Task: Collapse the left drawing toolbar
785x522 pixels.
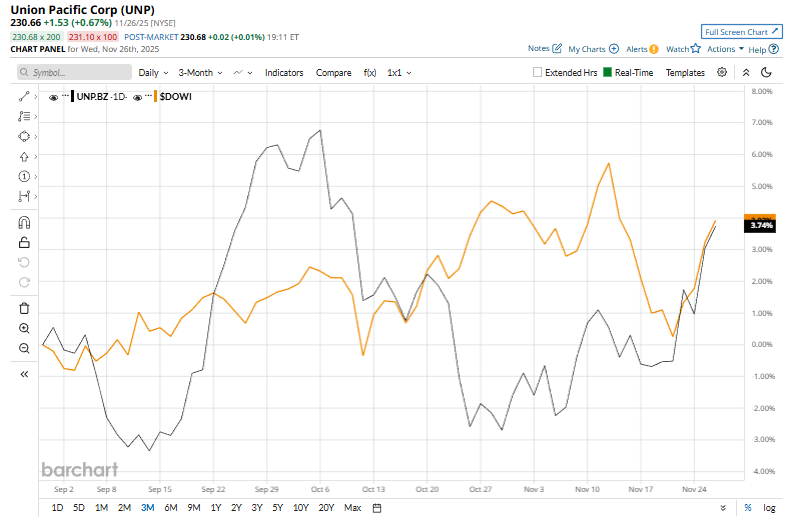Action: (x=24, y=374)
